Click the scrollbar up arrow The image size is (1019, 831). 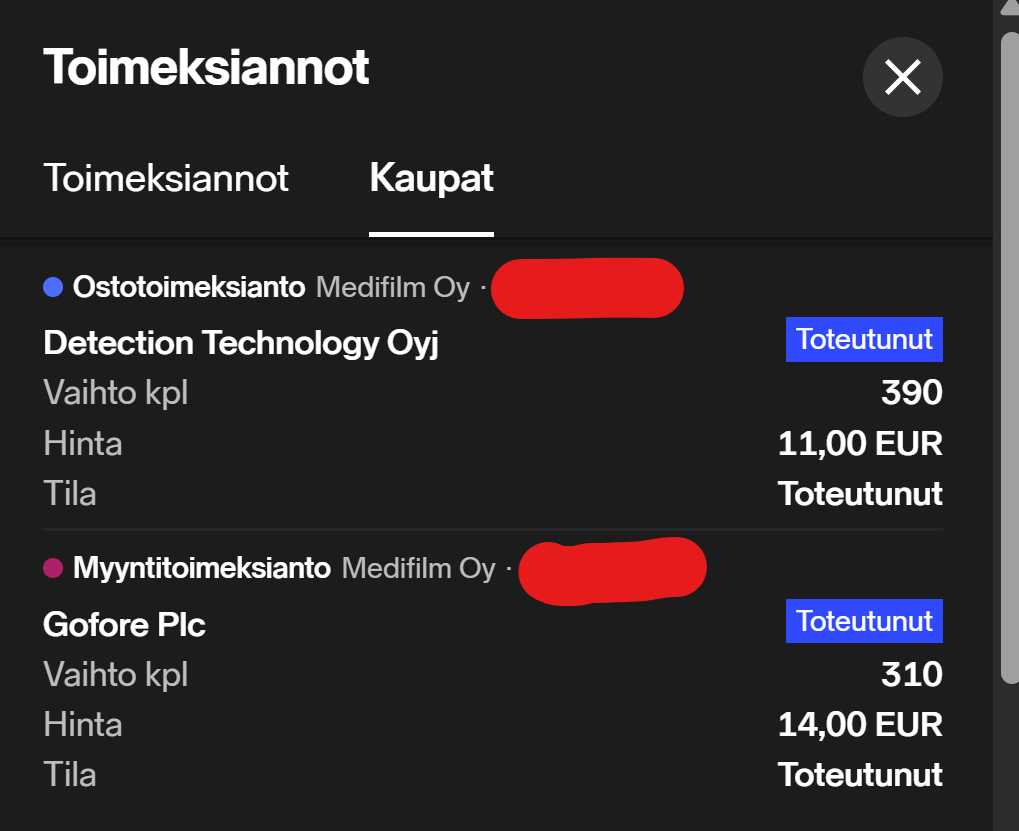coord(1008,8)
